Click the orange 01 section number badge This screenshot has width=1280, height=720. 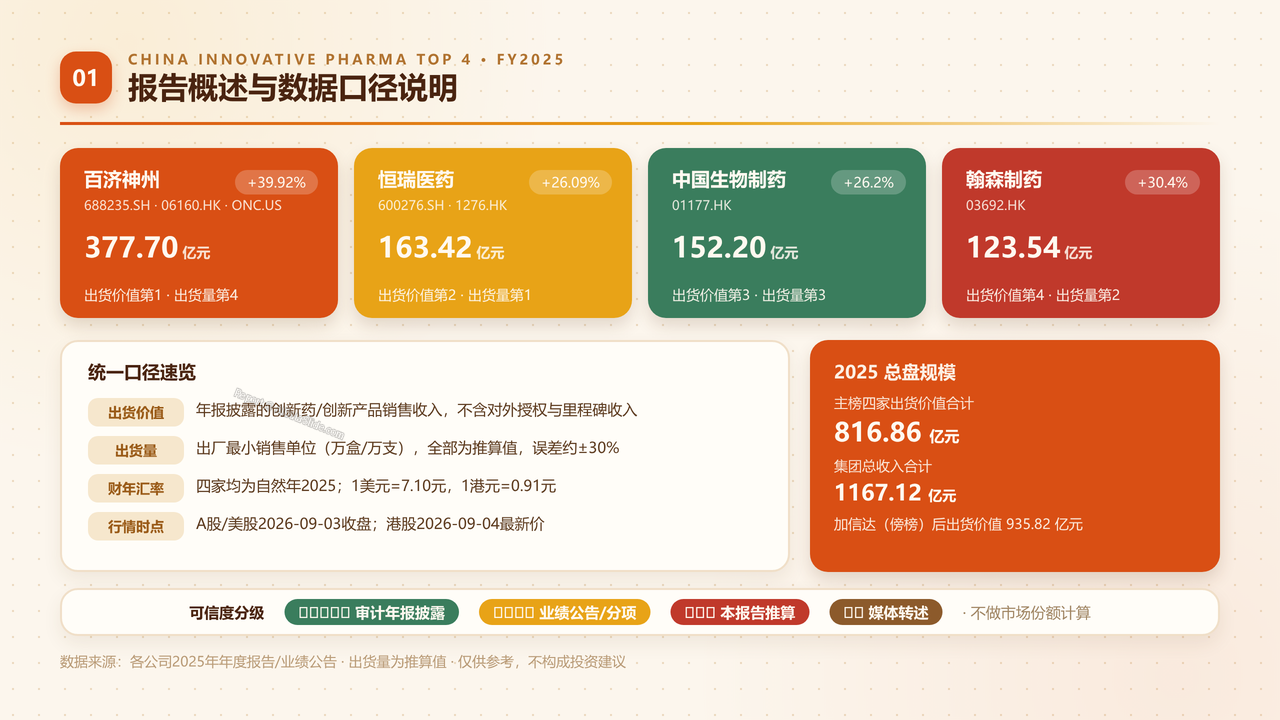pos(86,77)
